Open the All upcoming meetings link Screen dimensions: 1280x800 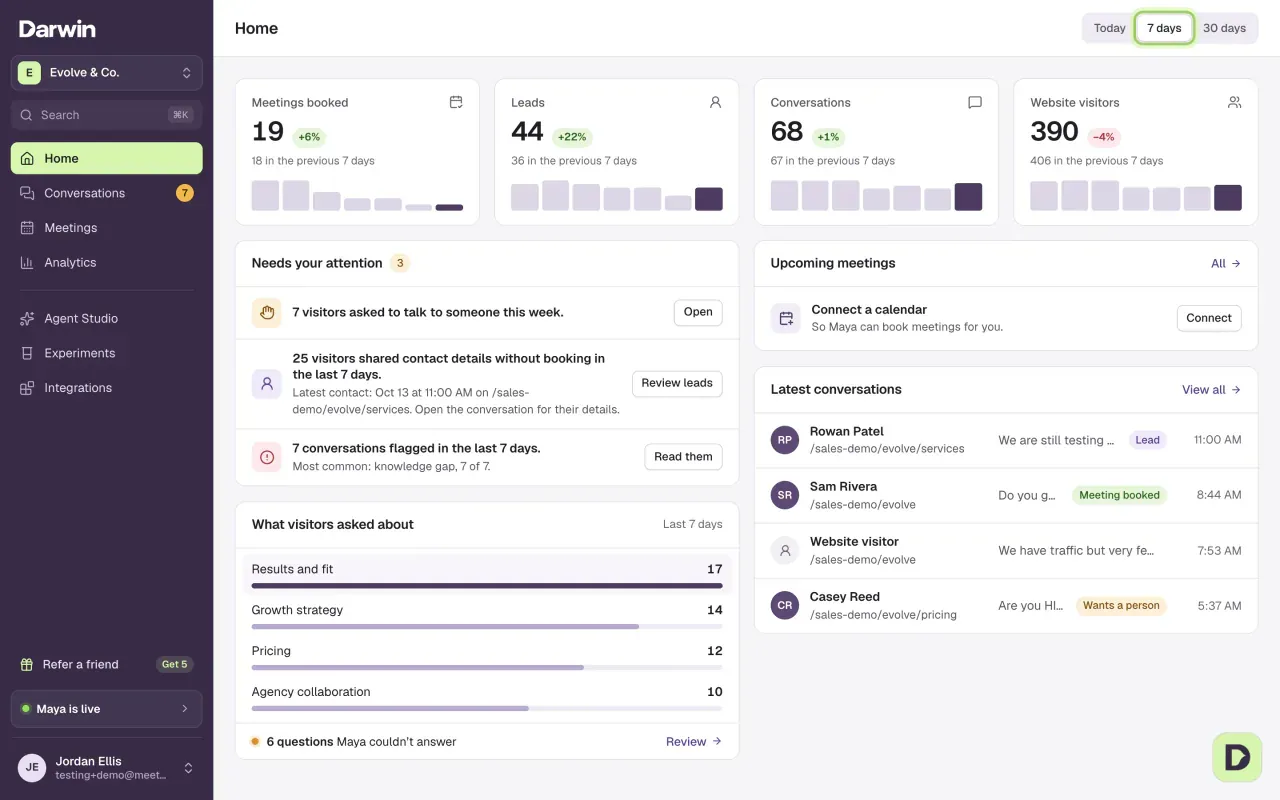1226,264
